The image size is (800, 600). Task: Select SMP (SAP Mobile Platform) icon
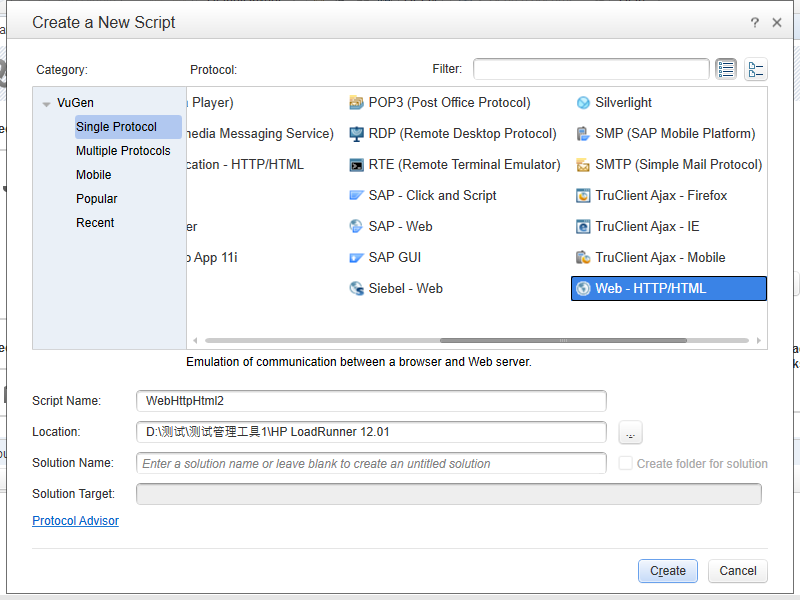(583, 134)
